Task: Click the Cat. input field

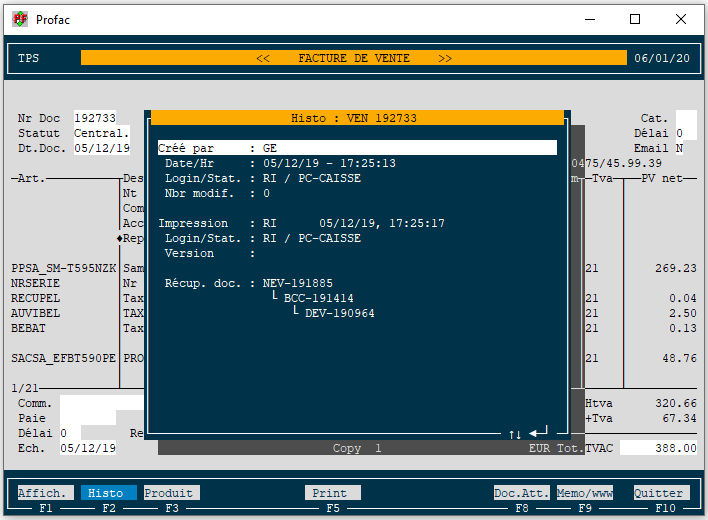Action: (x=686, y=118)
